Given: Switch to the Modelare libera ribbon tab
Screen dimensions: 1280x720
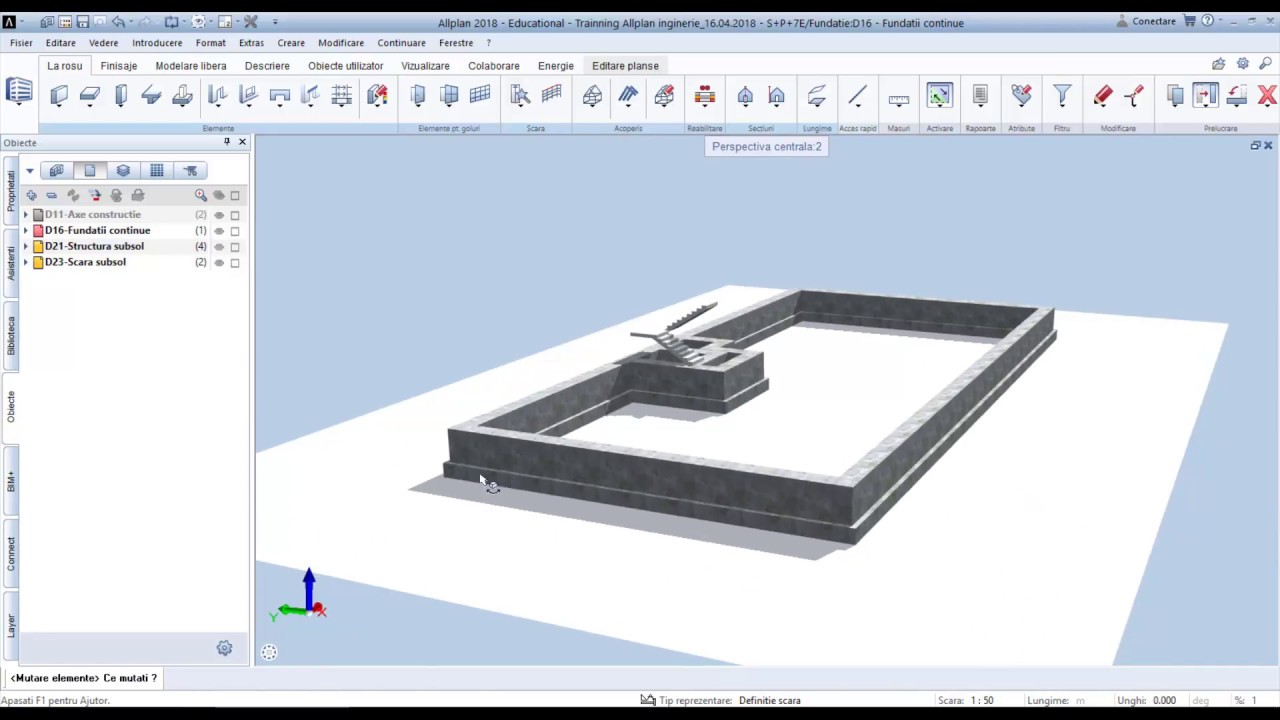Looking at the screenshot, I should [x=191, y=66].
